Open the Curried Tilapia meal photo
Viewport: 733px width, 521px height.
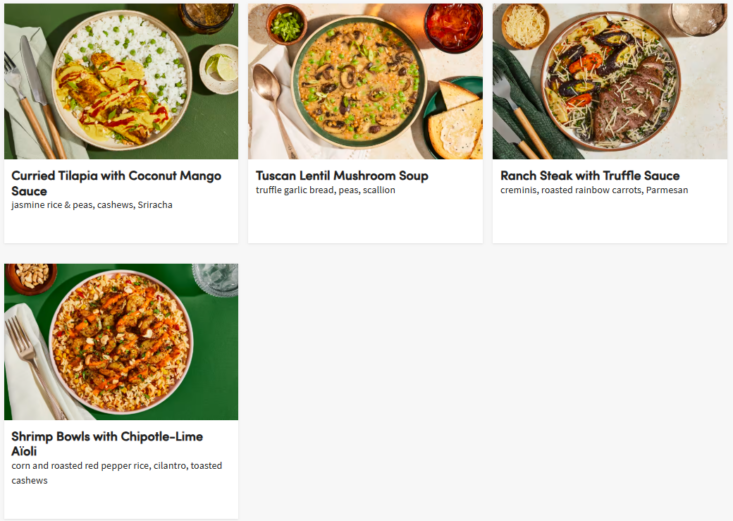tap(121, 81)
